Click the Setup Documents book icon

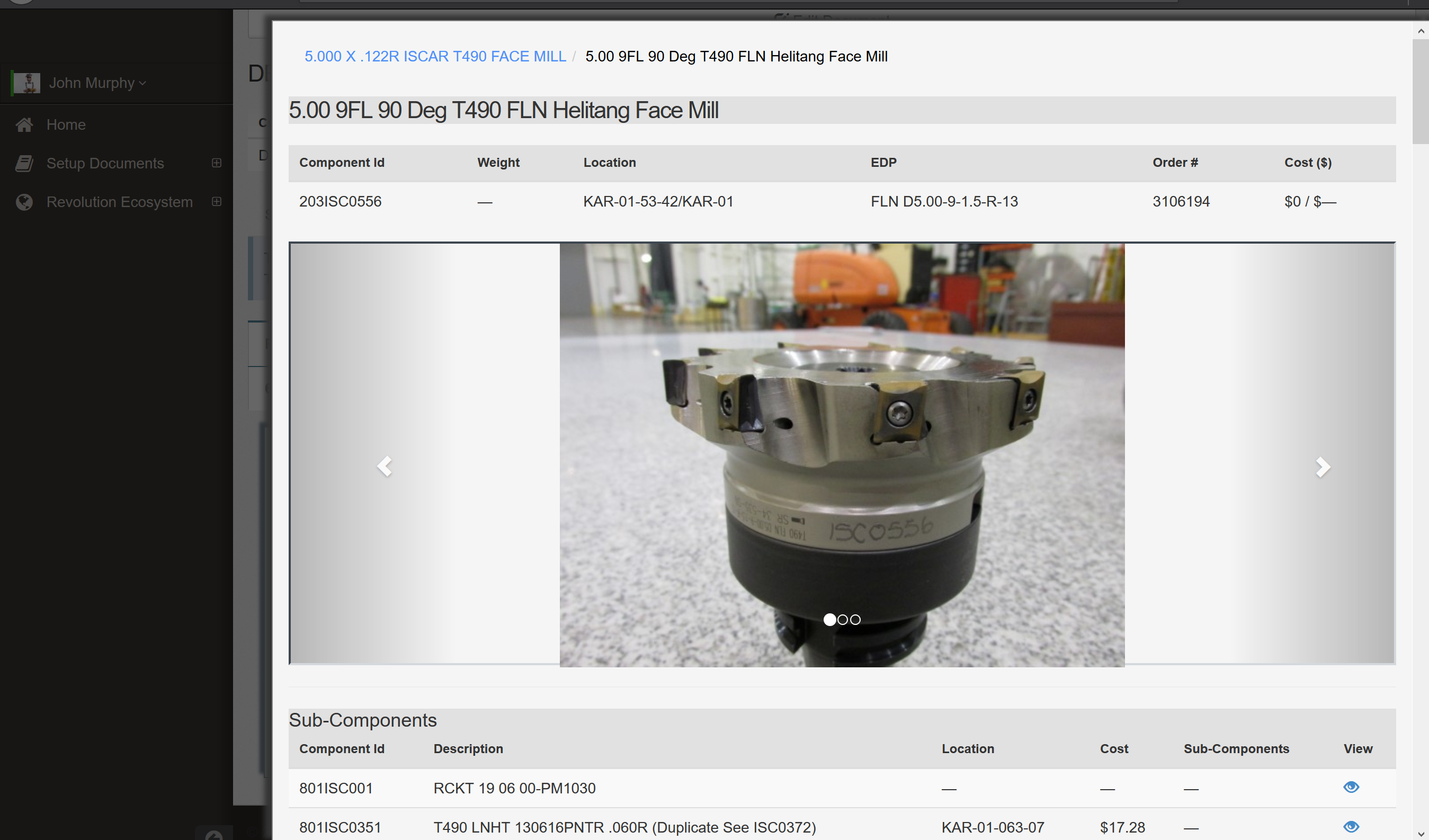(x=24, y=163)
